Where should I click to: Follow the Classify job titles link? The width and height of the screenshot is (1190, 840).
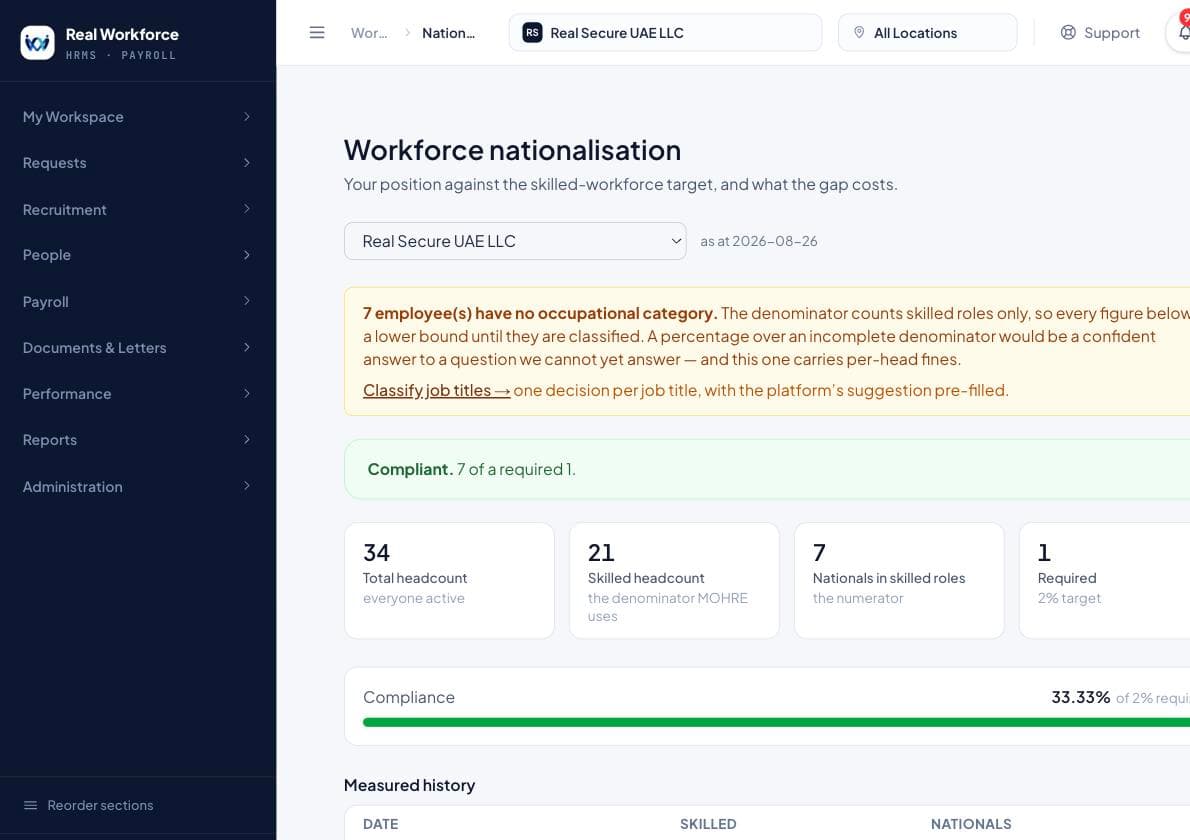point(436,390)
